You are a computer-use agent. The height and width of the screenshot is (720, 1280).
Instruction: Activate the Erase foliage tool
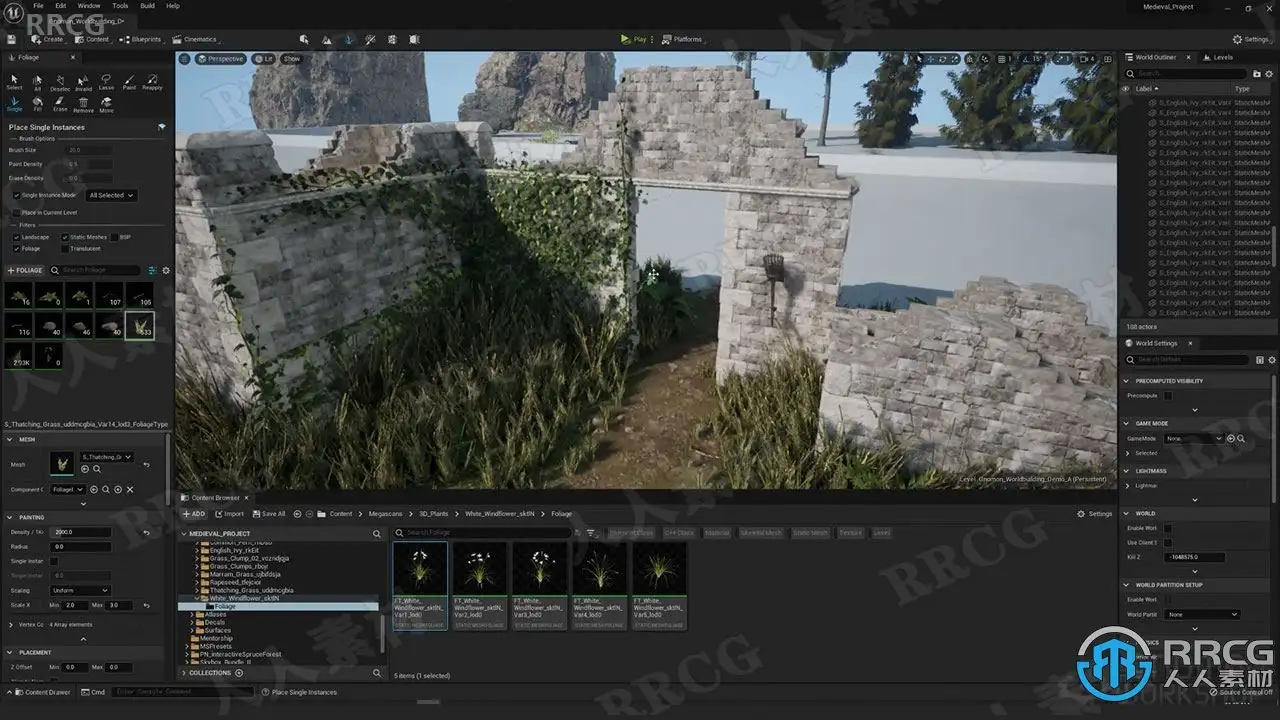pyautogui.click(x=60, y=104)
